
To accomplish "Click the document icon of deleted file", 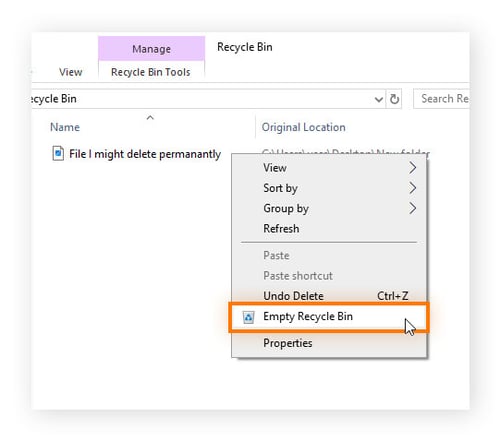I will click(58, 154).
